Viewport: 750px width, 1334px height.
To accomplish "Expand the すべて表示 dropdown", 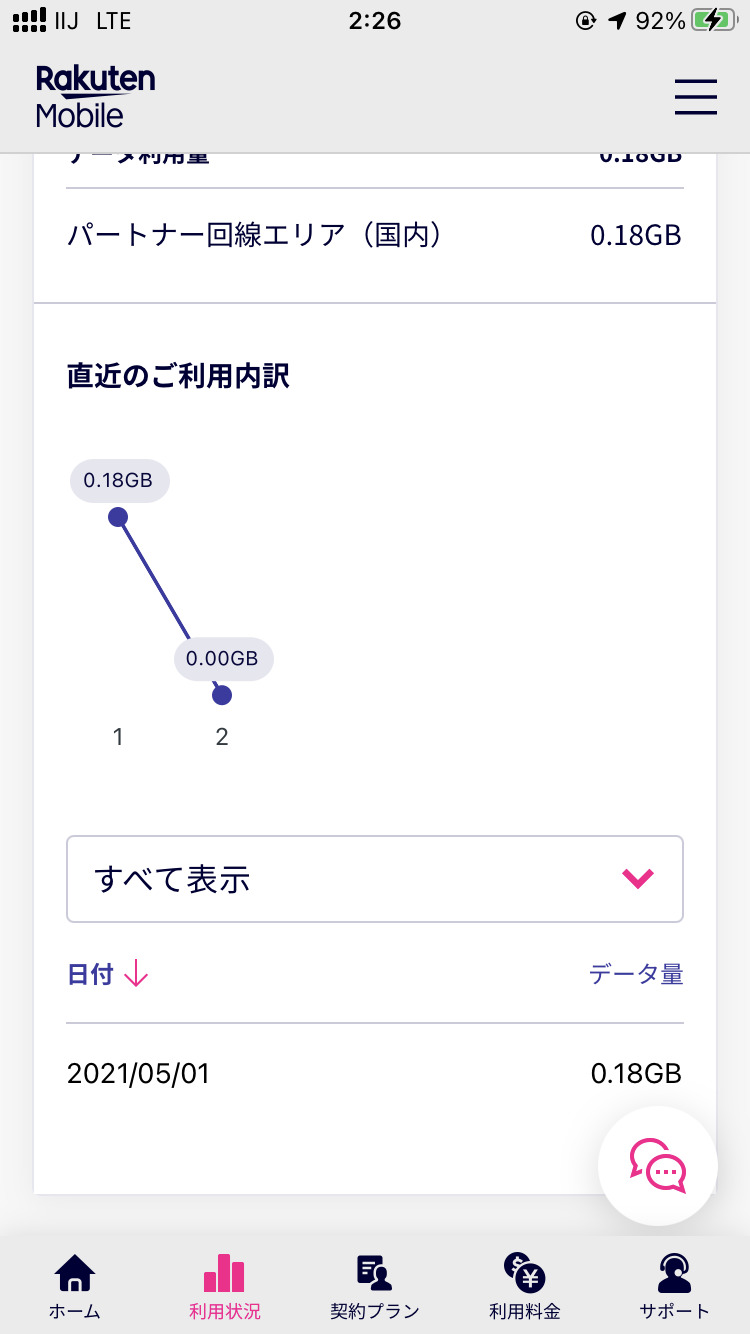I will click(374, 879).
